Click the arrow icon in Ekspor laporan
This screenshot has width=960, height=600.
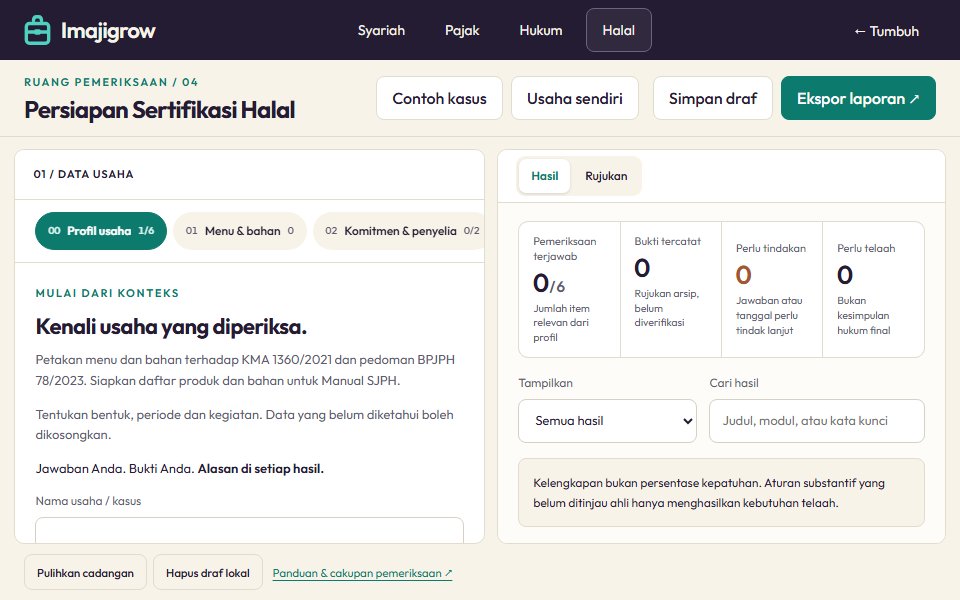[x=914, y=99]
